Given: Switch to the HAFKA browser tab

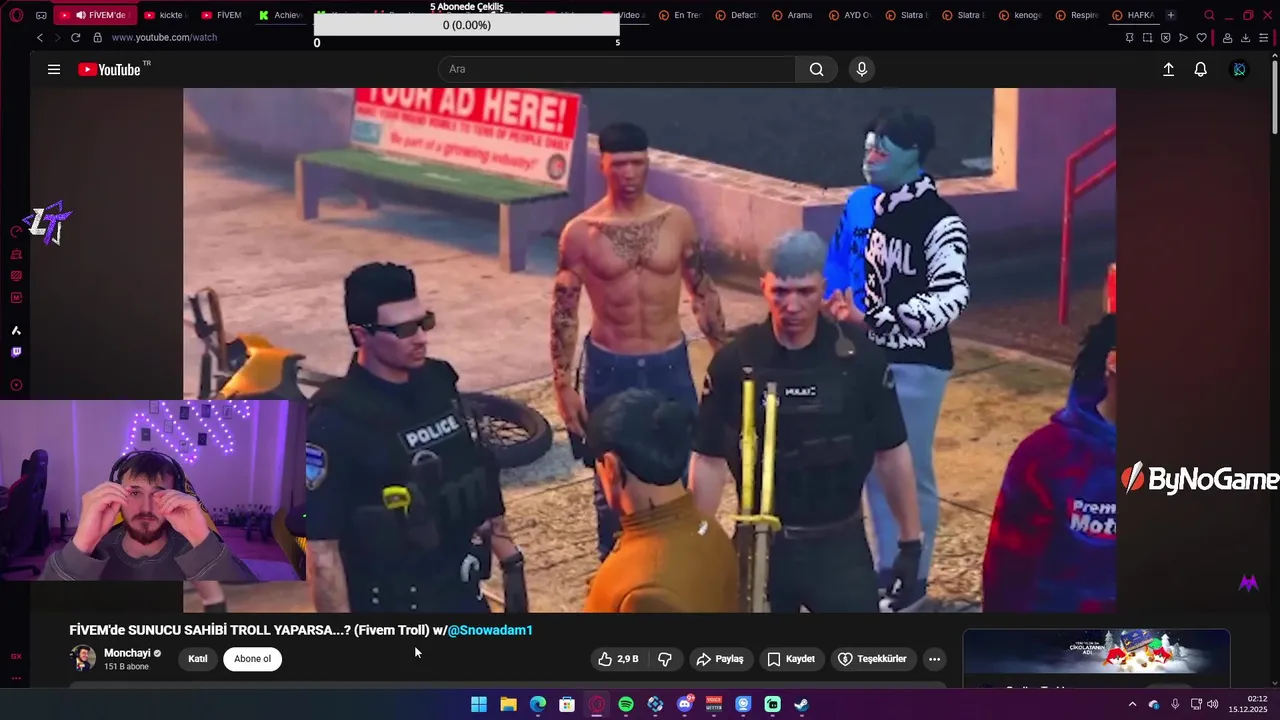Looking at the screenshot, I should point(1133,15).
